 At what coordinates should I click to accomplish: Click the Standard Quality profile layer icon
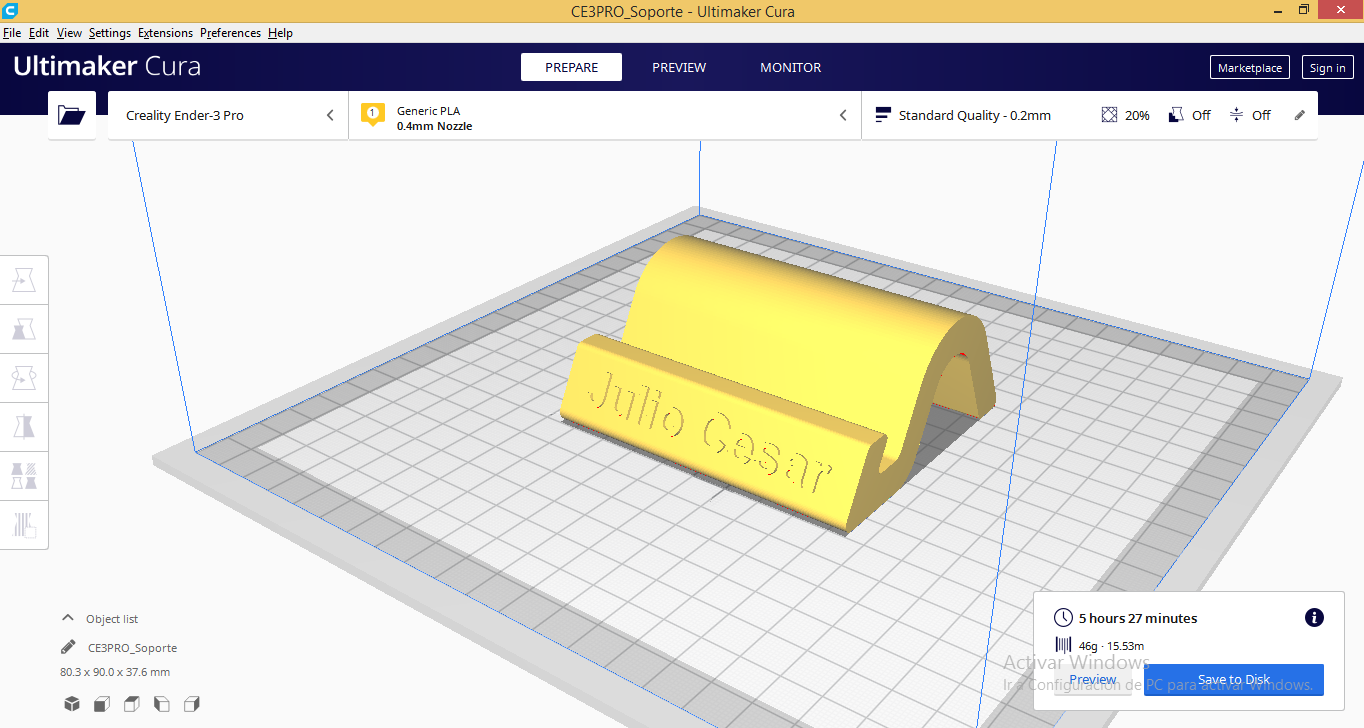pos(882,115)
